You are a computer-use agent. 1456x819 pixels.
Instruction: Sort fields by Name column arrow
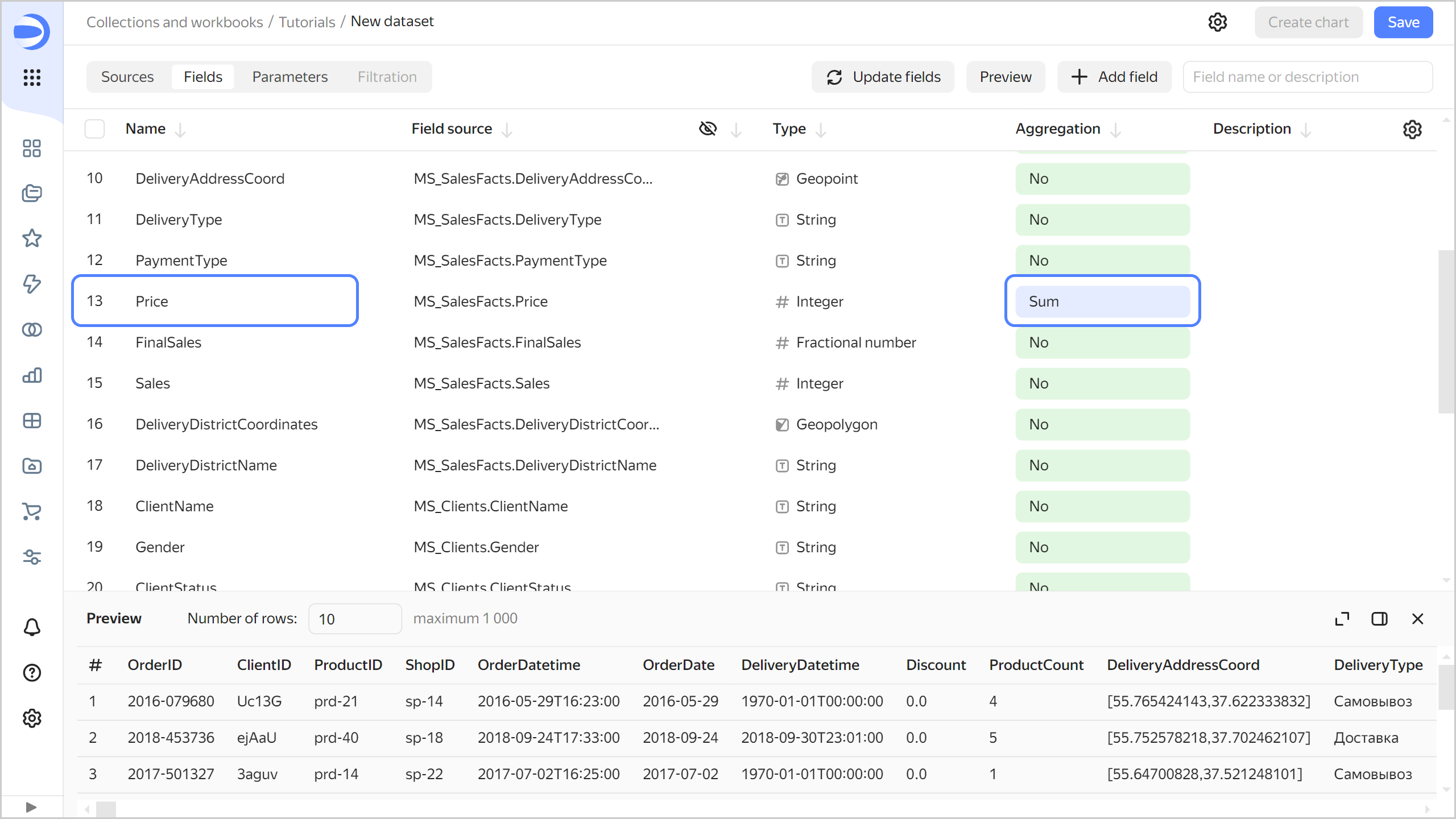180,130
